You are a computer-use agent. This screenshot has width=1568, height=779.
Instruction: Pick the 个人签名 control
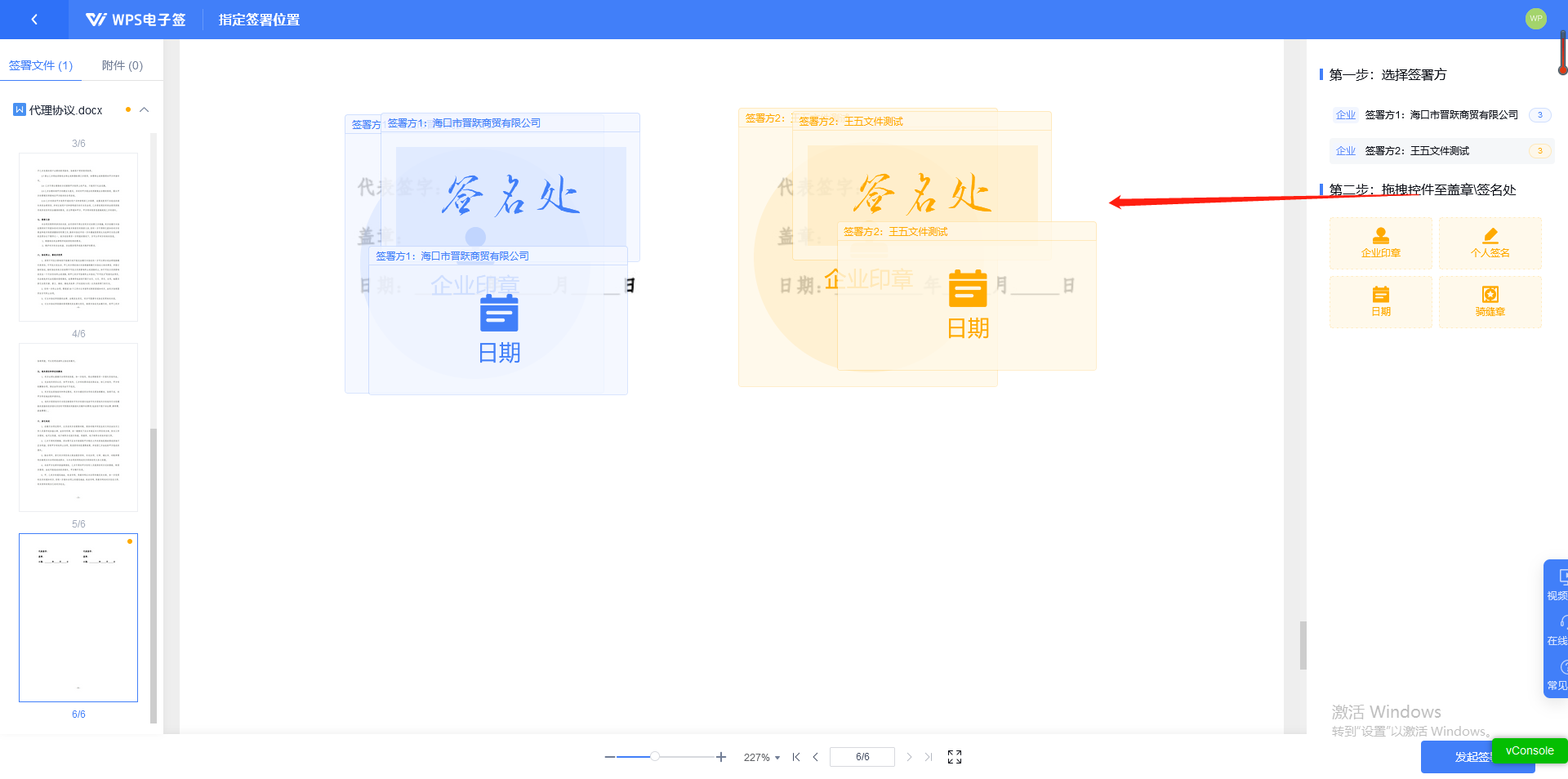click(x=1490, y=243)
